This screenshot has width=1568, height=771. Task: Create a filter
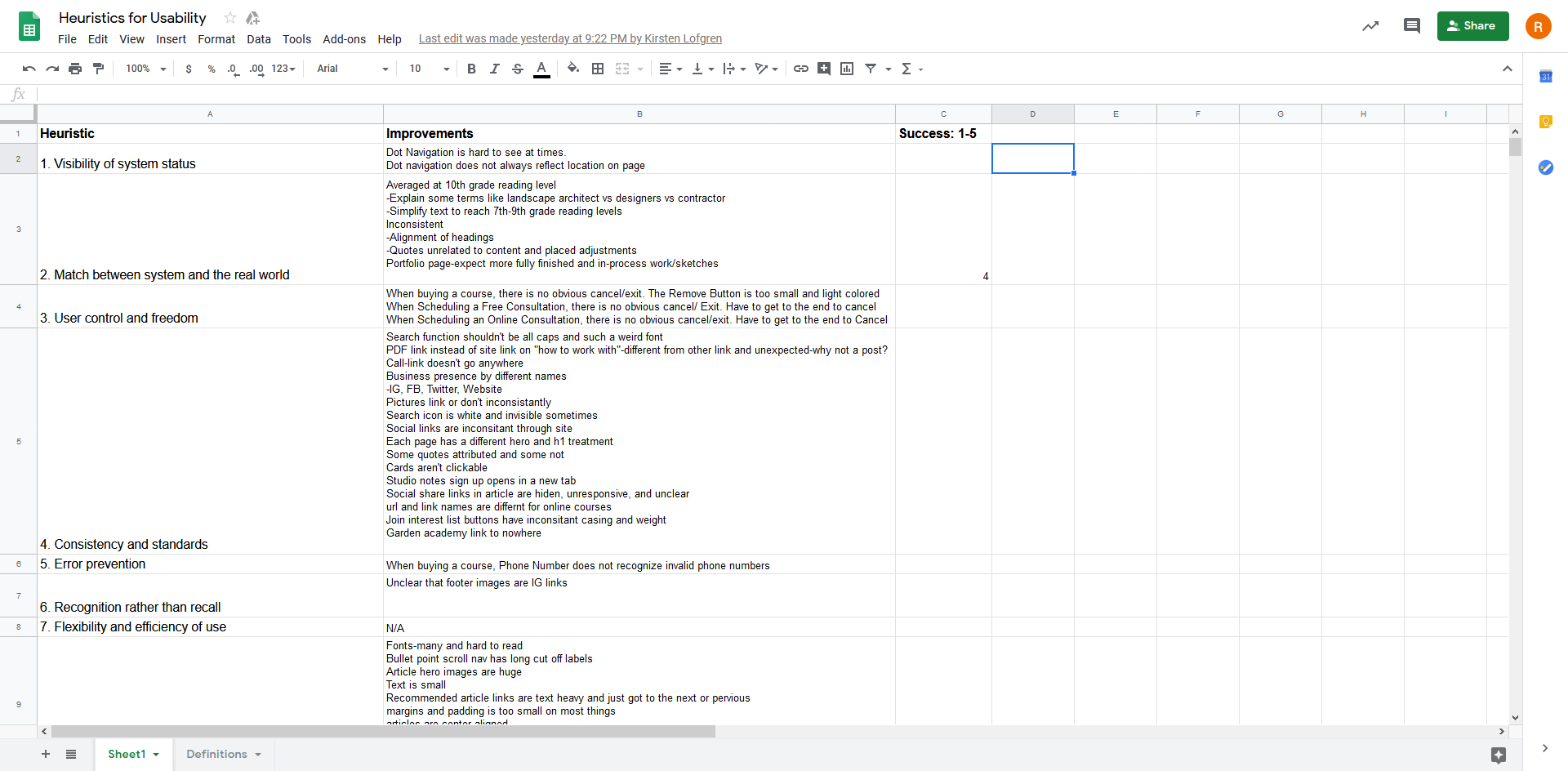coord(871,69)
